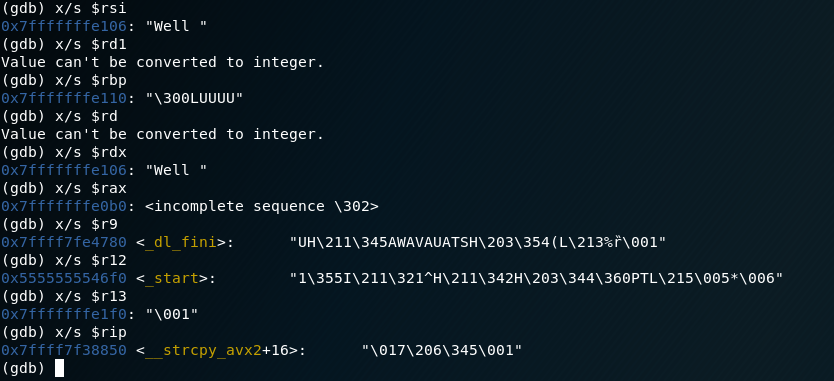Click the _start symbol label
Screen dimensions: 834x381
(172, 278)
